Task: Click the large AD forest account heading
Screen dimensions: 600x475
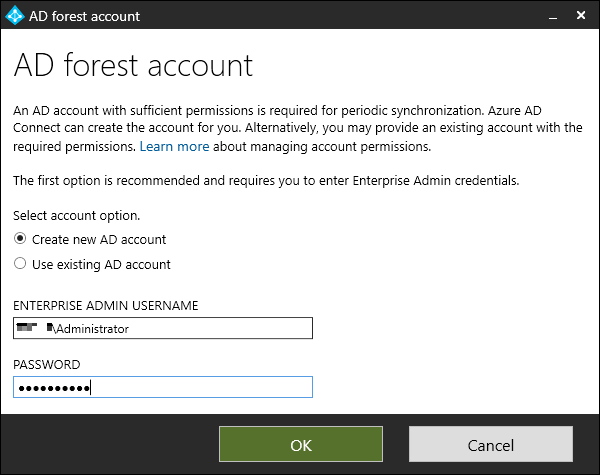Action: [133, 66]
